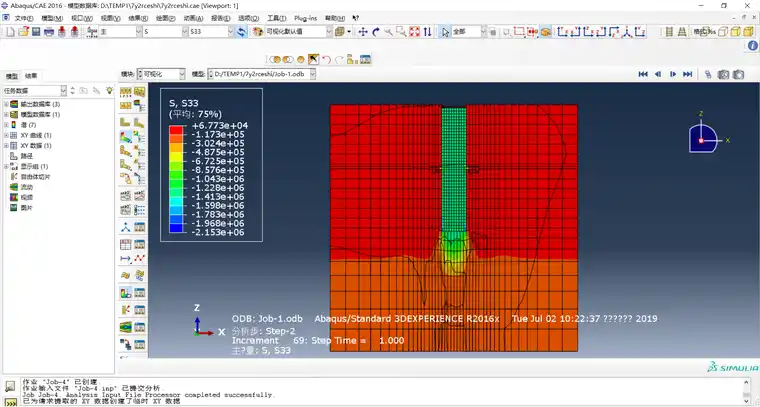This screenshot has height=407, width=760.
Task: Open the XY data manager table icon
Action: pyautogui.click(x=140, y=244)
